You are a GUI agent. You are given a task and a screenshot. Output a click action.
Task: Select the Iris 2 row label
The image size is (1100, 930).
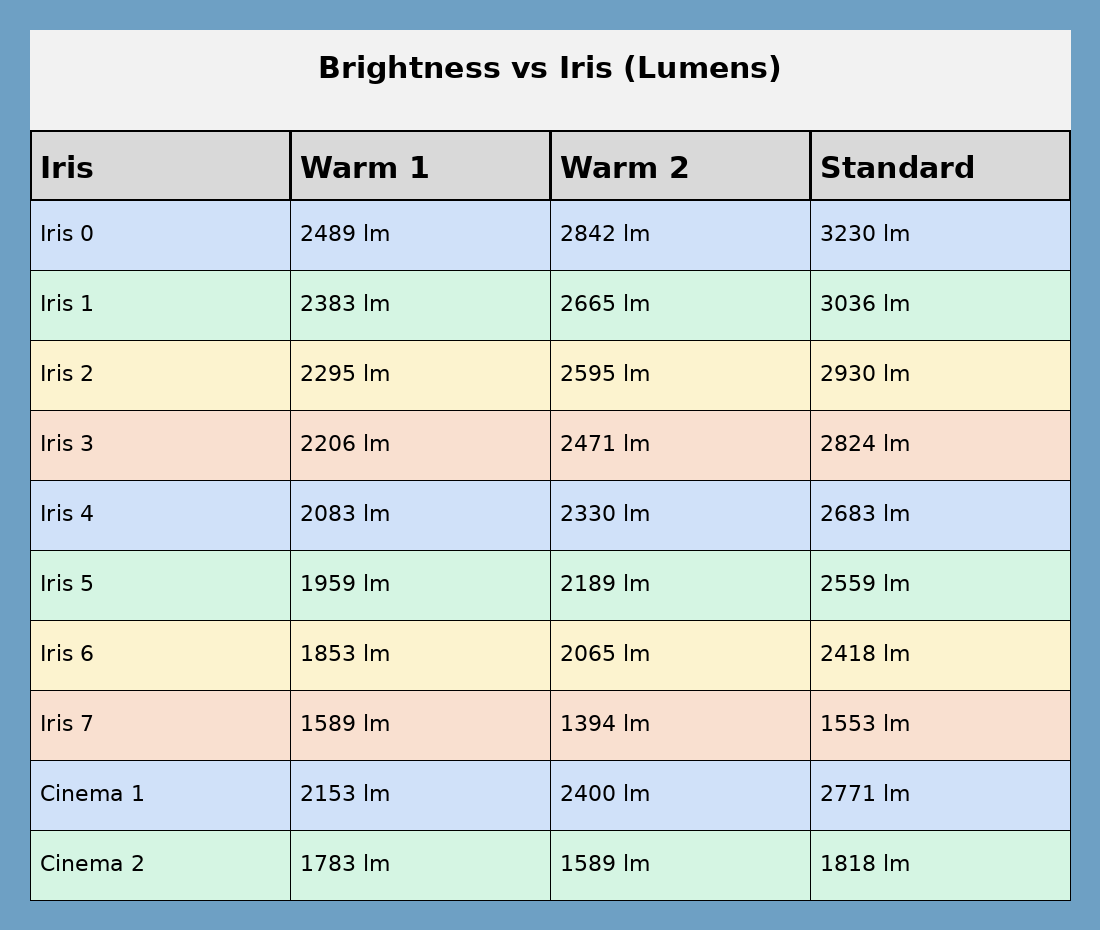pos(67,374)
